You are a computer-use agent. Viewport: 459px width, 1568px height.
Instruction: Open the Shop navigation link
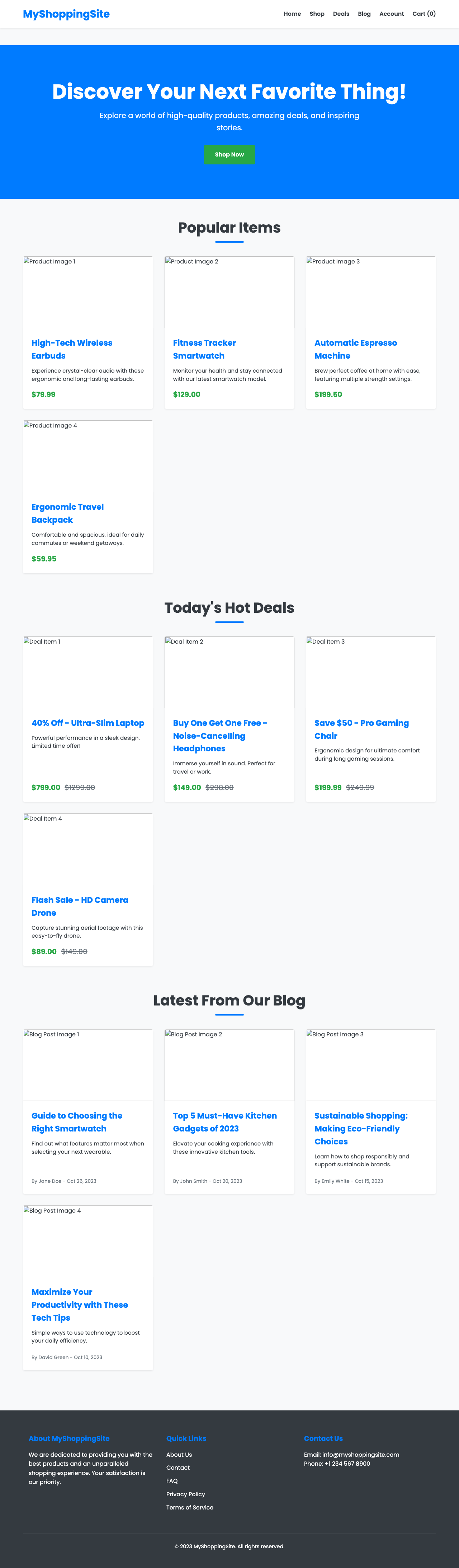click(317, 14)
